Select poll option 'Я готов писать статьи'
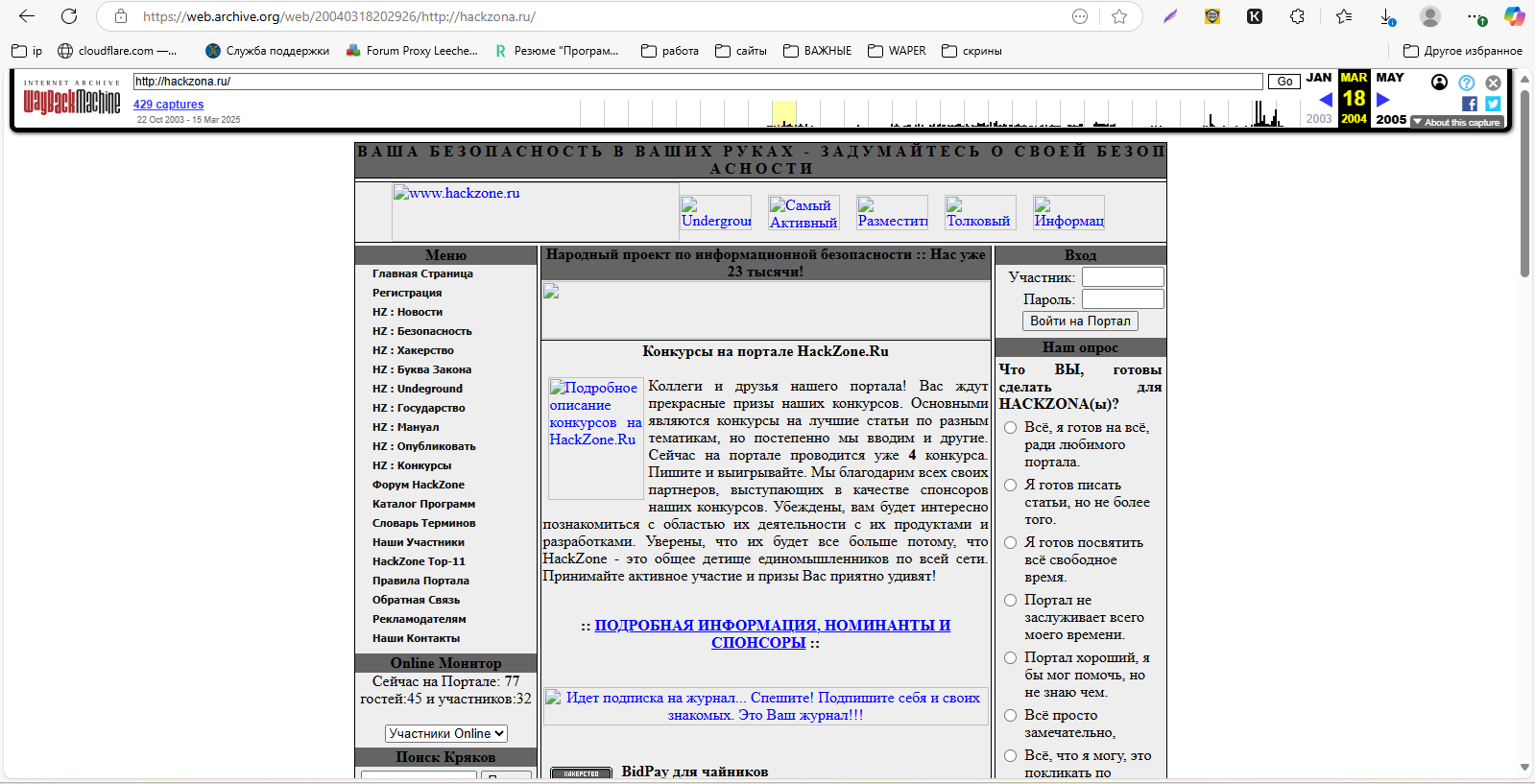 (x=1010, y=486)
